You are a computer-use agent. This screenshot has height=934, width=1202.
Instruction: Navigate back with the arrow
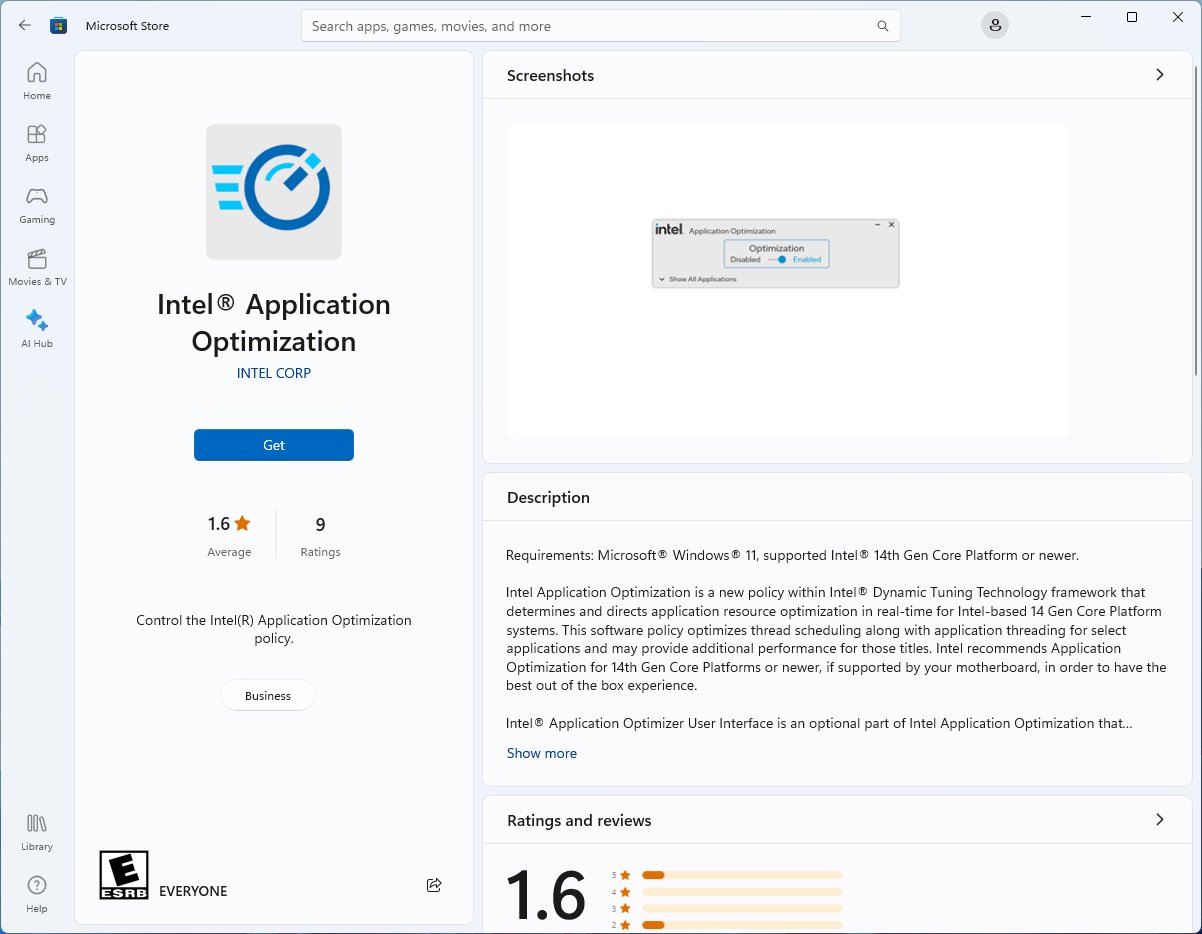pos(24,25)
